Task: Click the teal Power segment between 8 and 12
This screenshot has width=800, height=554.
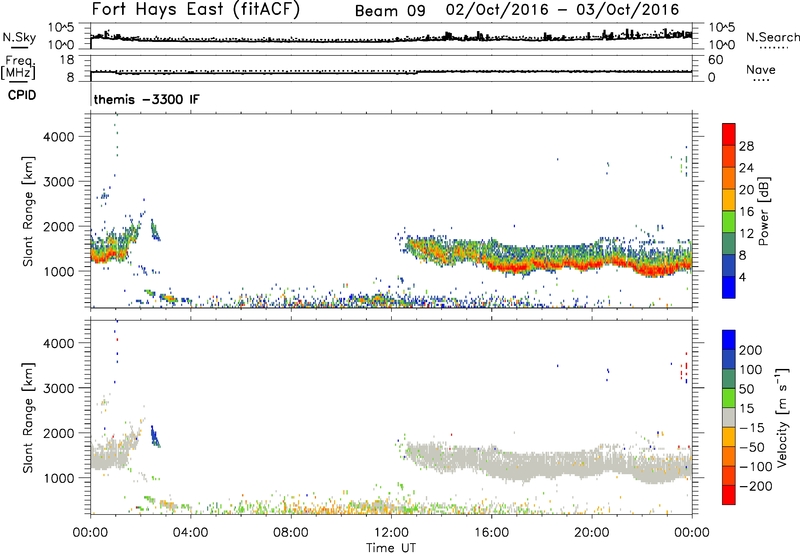Action: click(x=729, y=244)
